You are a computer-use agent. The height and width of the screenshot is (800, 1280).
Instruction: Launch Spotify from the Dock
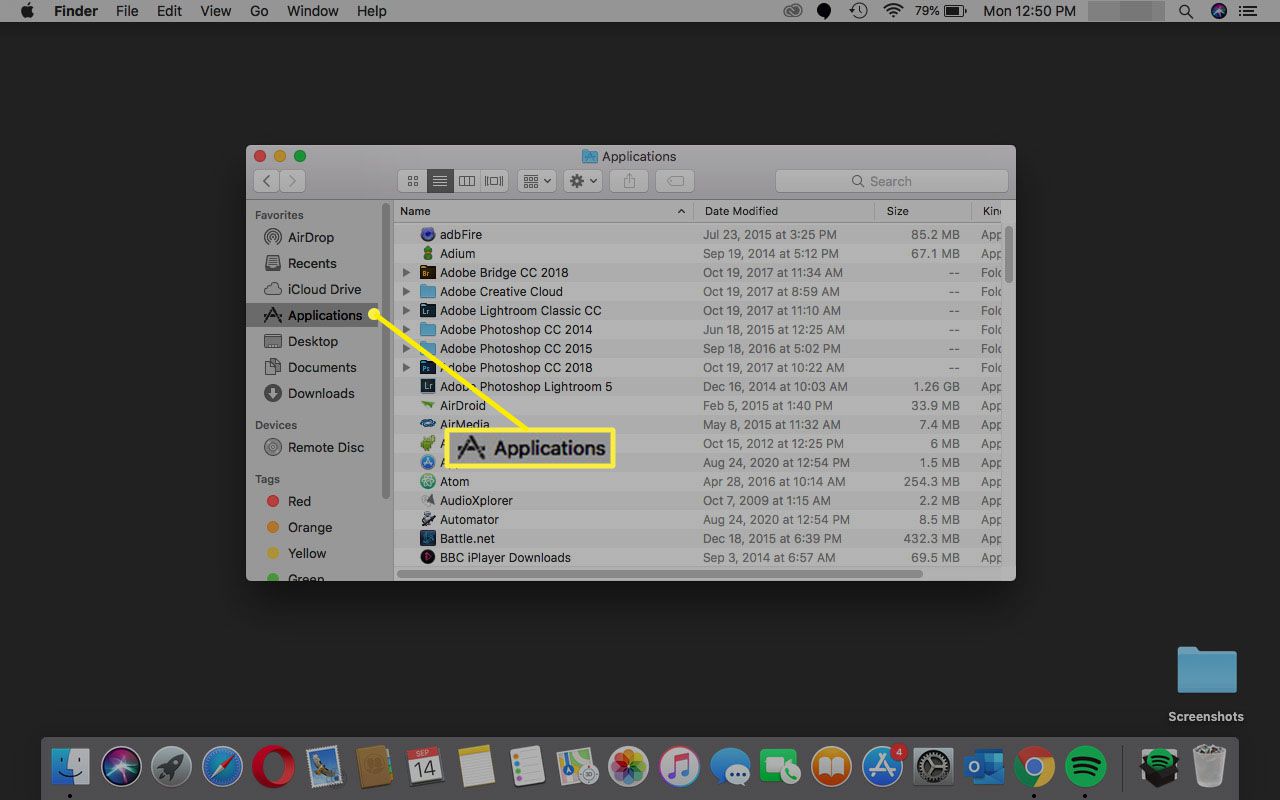(x=1086, y=768)
